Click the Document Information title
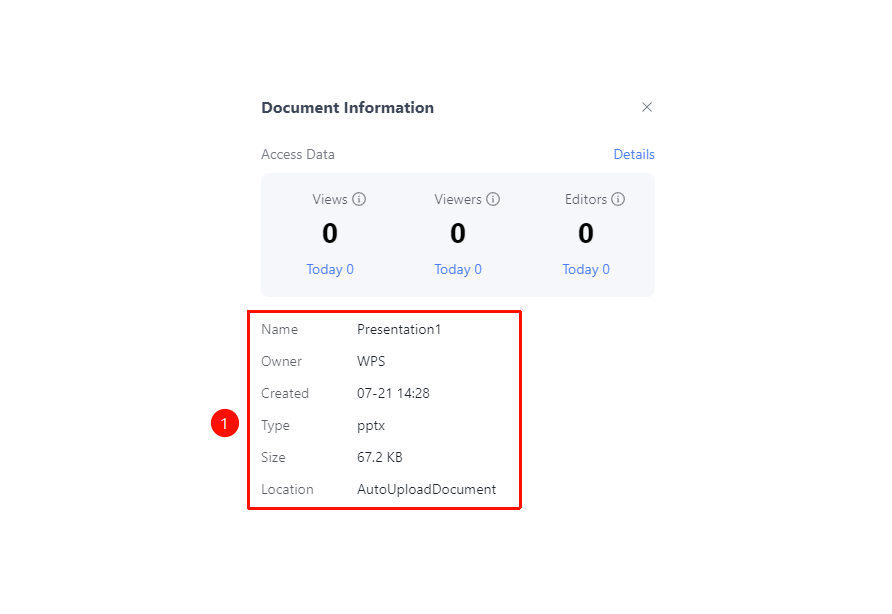The height and width of the screenshot is (614, 892). pos(348,108)
